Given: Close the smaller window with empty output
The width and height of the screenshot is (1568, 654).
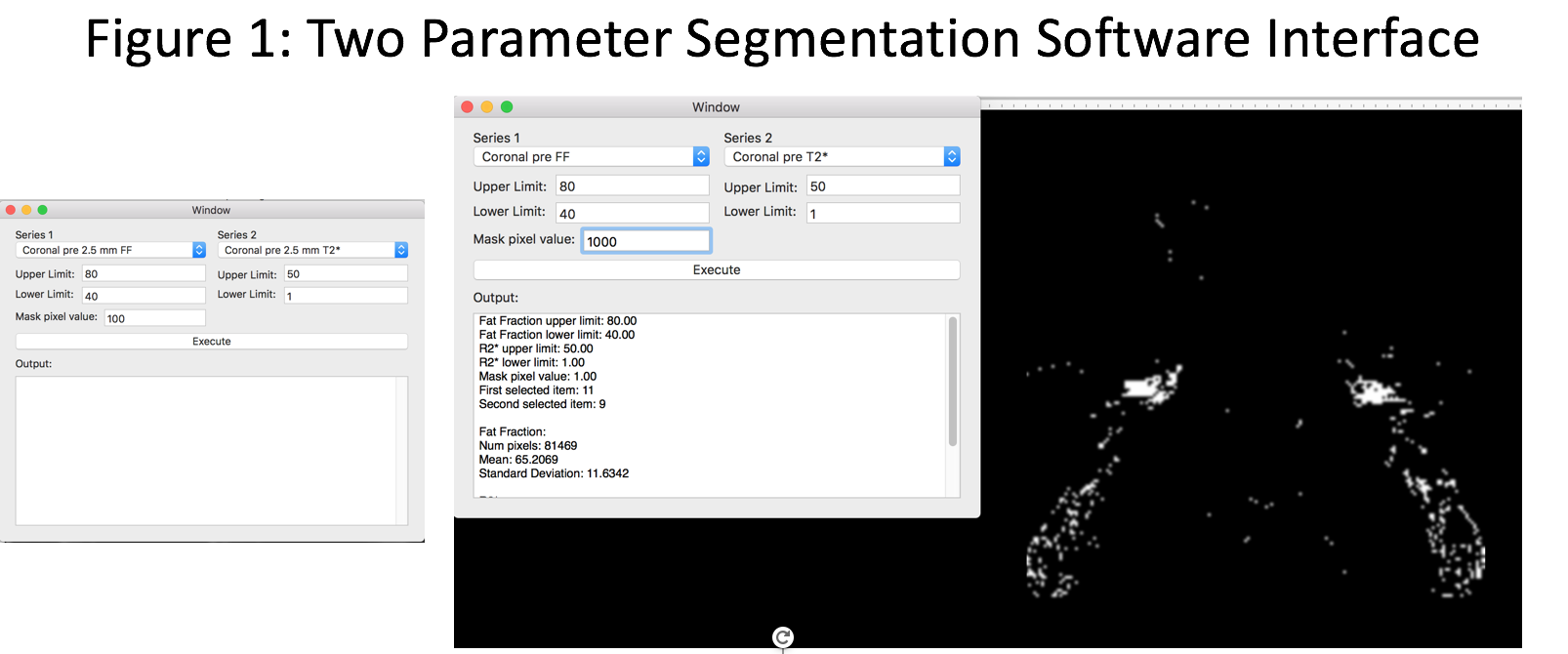Looking at the screenshot, I should (10, 210).
